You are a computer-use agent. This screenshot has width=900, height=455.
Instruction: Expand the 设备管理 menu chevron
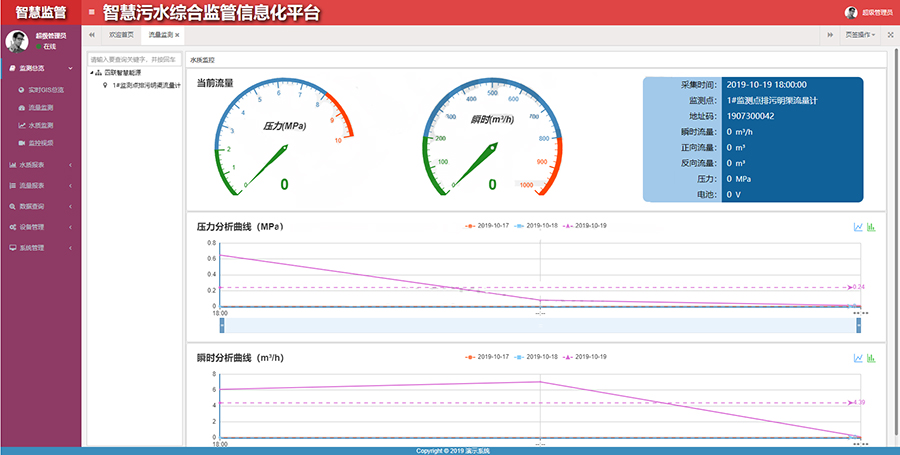click(x=71, y=227)
